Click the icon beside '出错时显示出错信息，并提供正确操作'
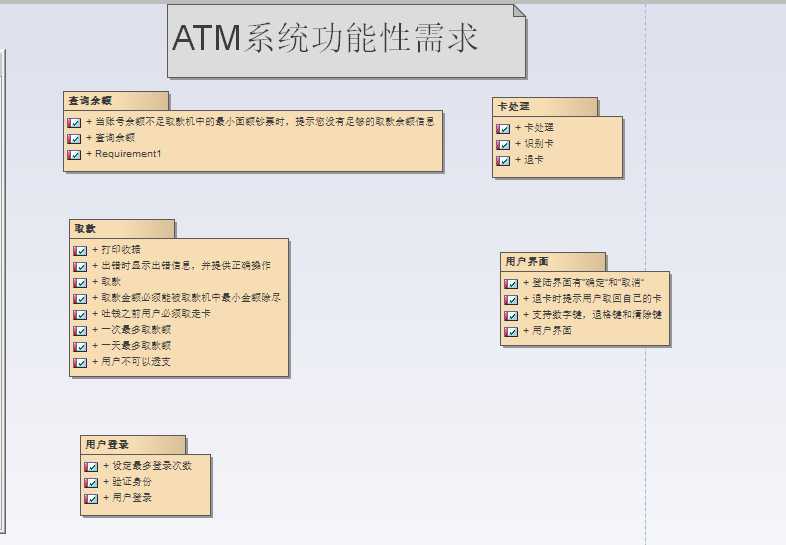 point(80,266)
